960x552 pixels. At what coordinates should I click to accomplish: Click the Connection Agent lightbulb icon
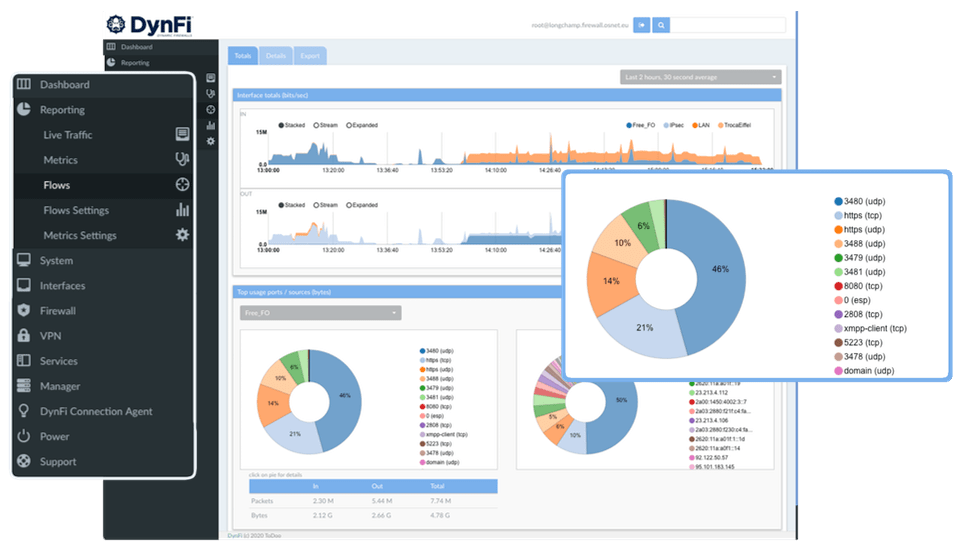pyautogui.click(x=24, y=411)
